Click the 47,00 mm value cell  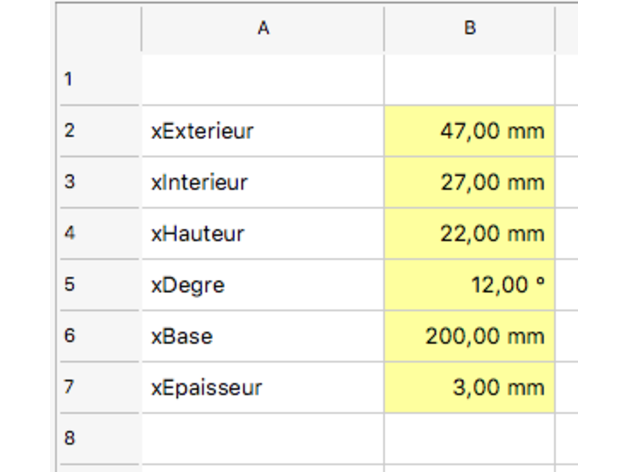tap(469, 131)
